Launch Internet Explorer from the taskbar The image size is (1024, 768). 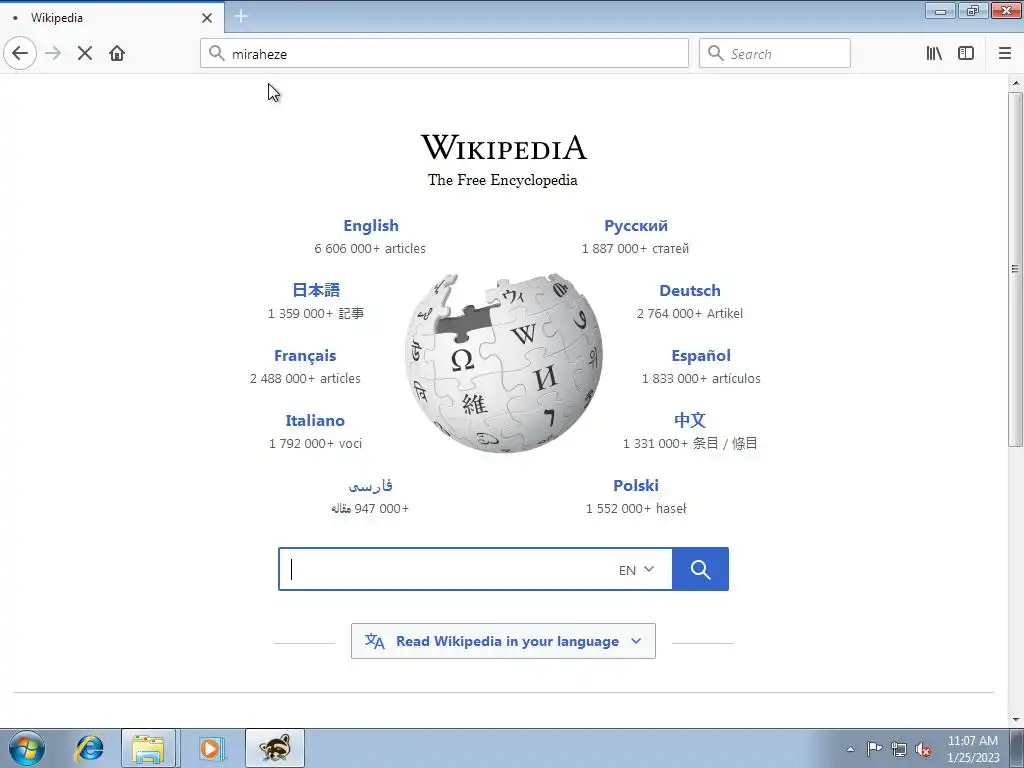[x=89, y=748]
